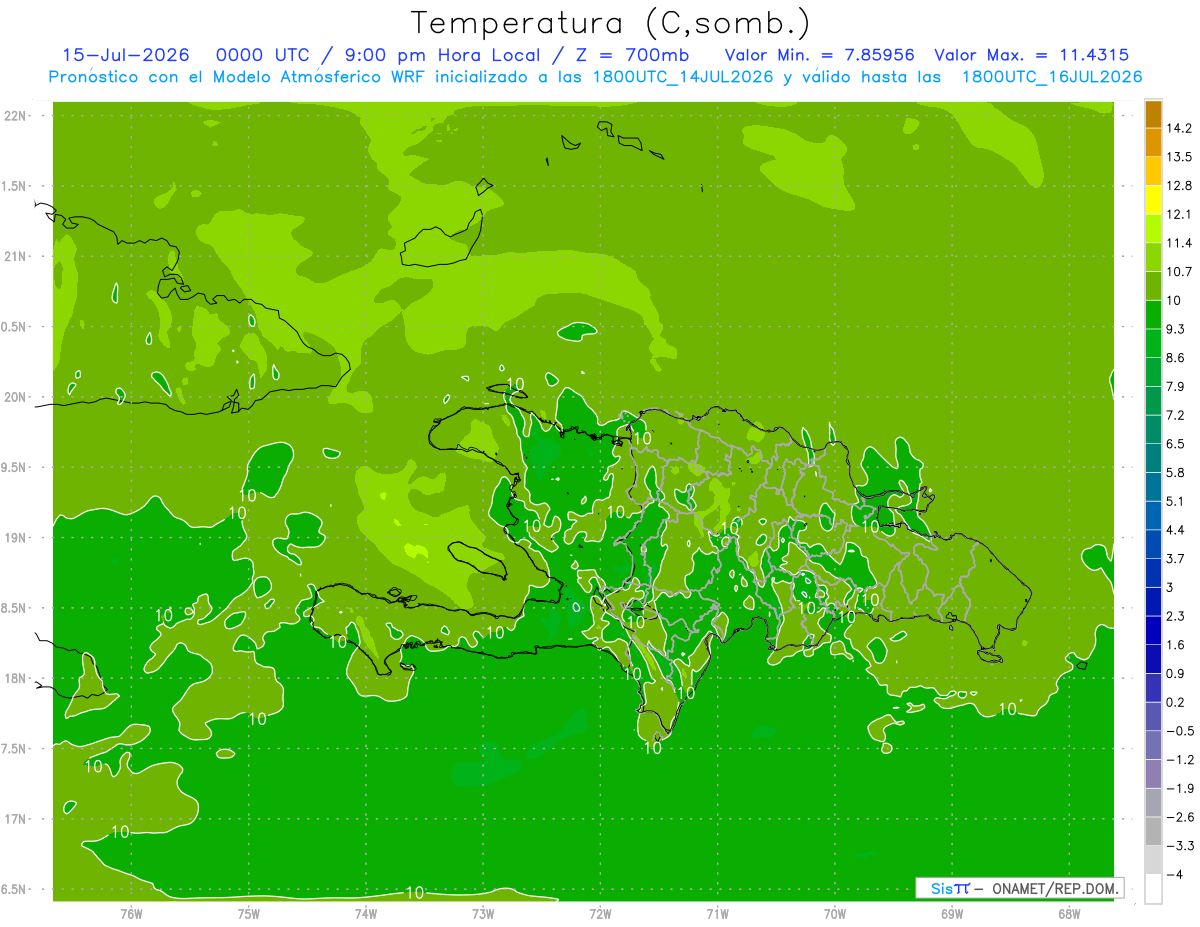Click the '9.3' colorbar label
Viewport: 1200px width, 927px height.
[x=1176, y=329]
